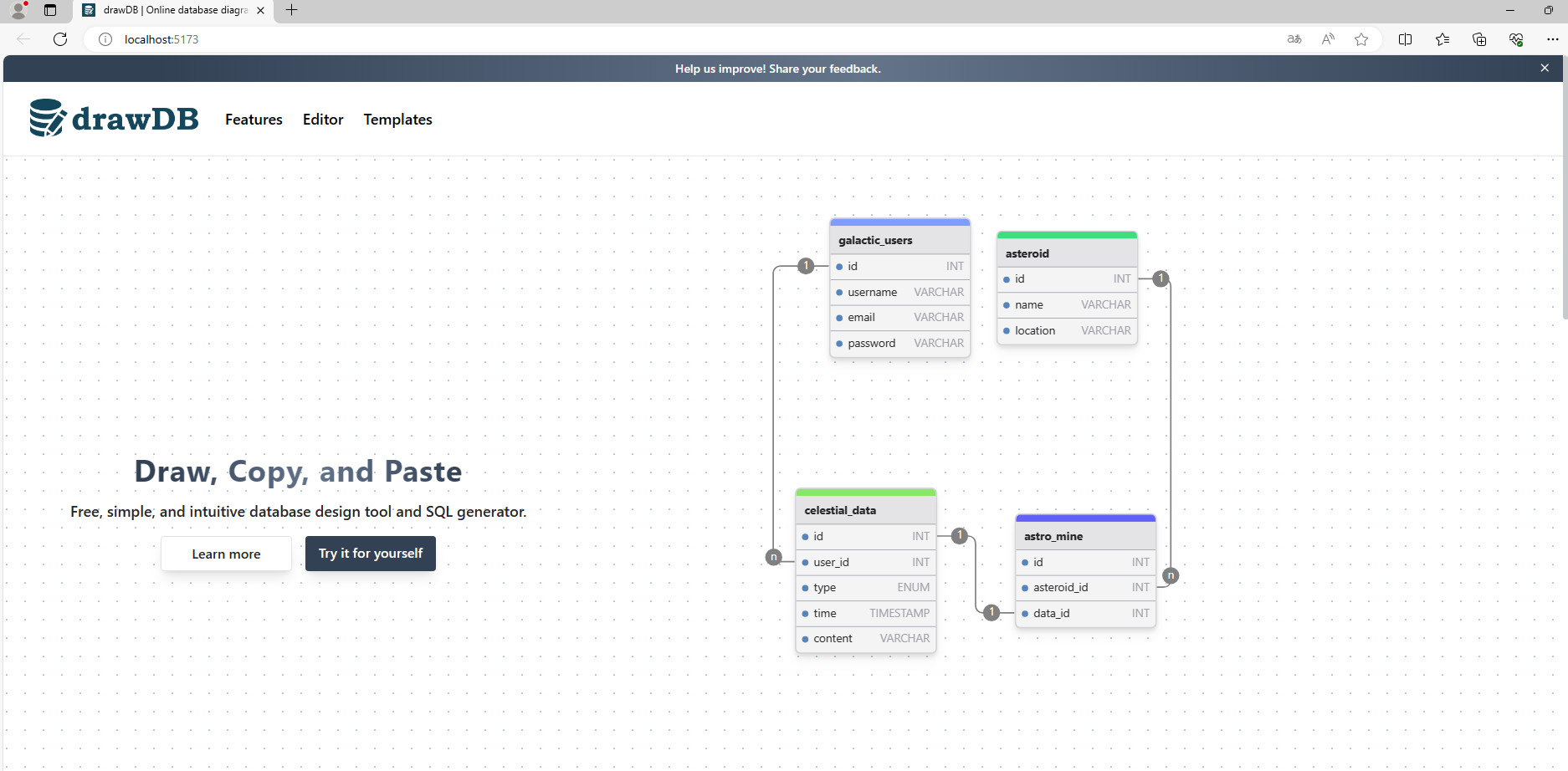Click the '1' marker beside astro_mine data_id
The width and height of the screenshot is (1568, 771).
point(992,612)
